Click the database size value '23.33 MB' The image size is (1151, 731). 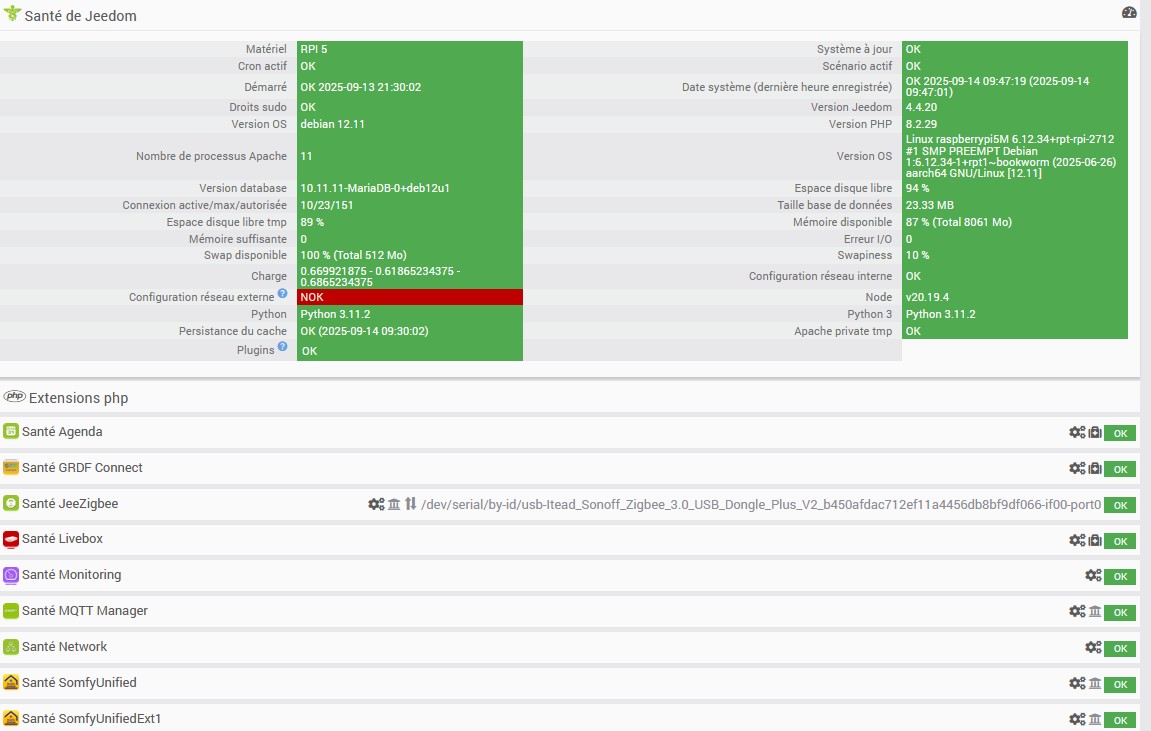pyautogui.click(x=930, y=206)
